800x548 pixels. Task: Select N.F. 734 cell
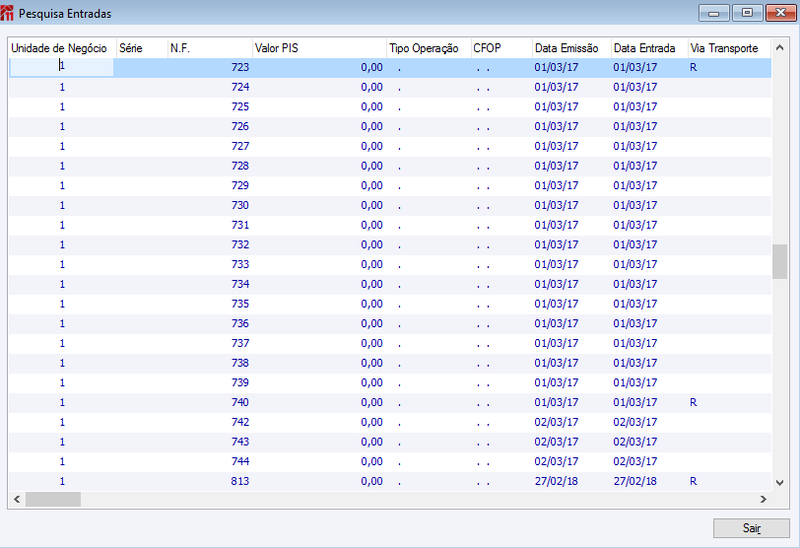click(210, 284)
